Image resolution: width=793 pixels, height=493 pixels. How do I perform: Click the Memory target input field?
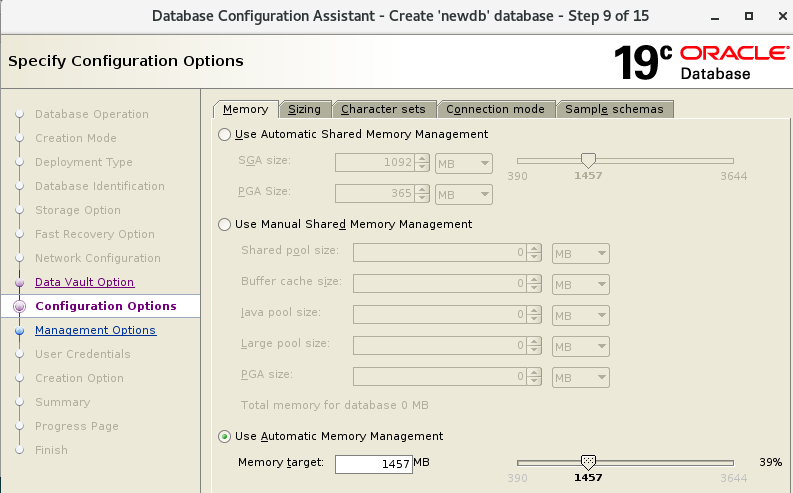[374, 464]
